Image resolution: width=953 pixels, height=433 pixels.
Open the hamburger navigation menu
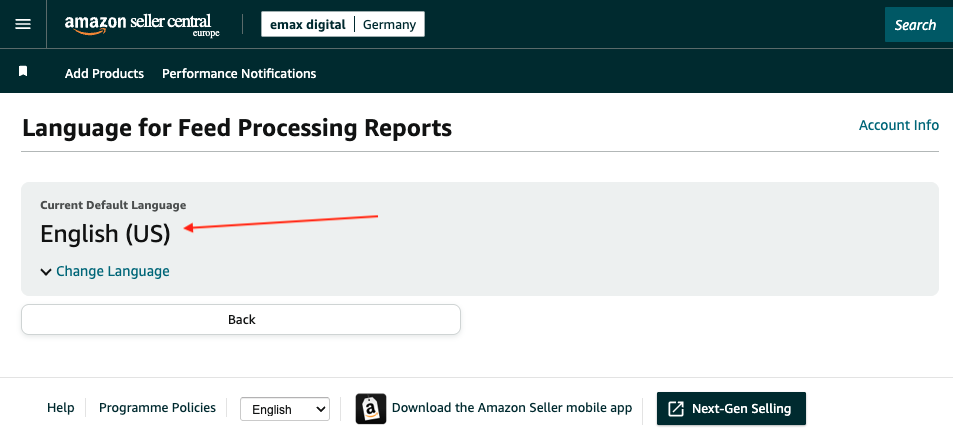23,24
